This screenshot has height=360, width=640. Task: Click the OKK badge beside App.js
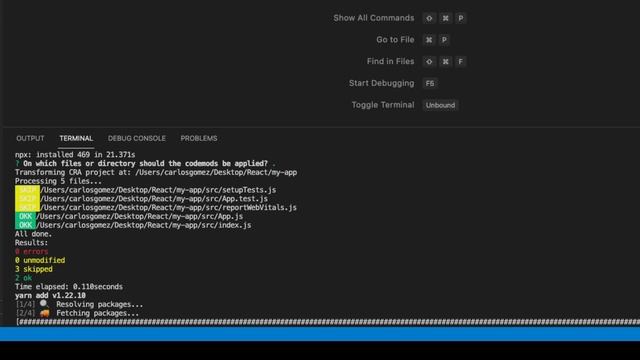pyautogui.click(x=25, y=216)
